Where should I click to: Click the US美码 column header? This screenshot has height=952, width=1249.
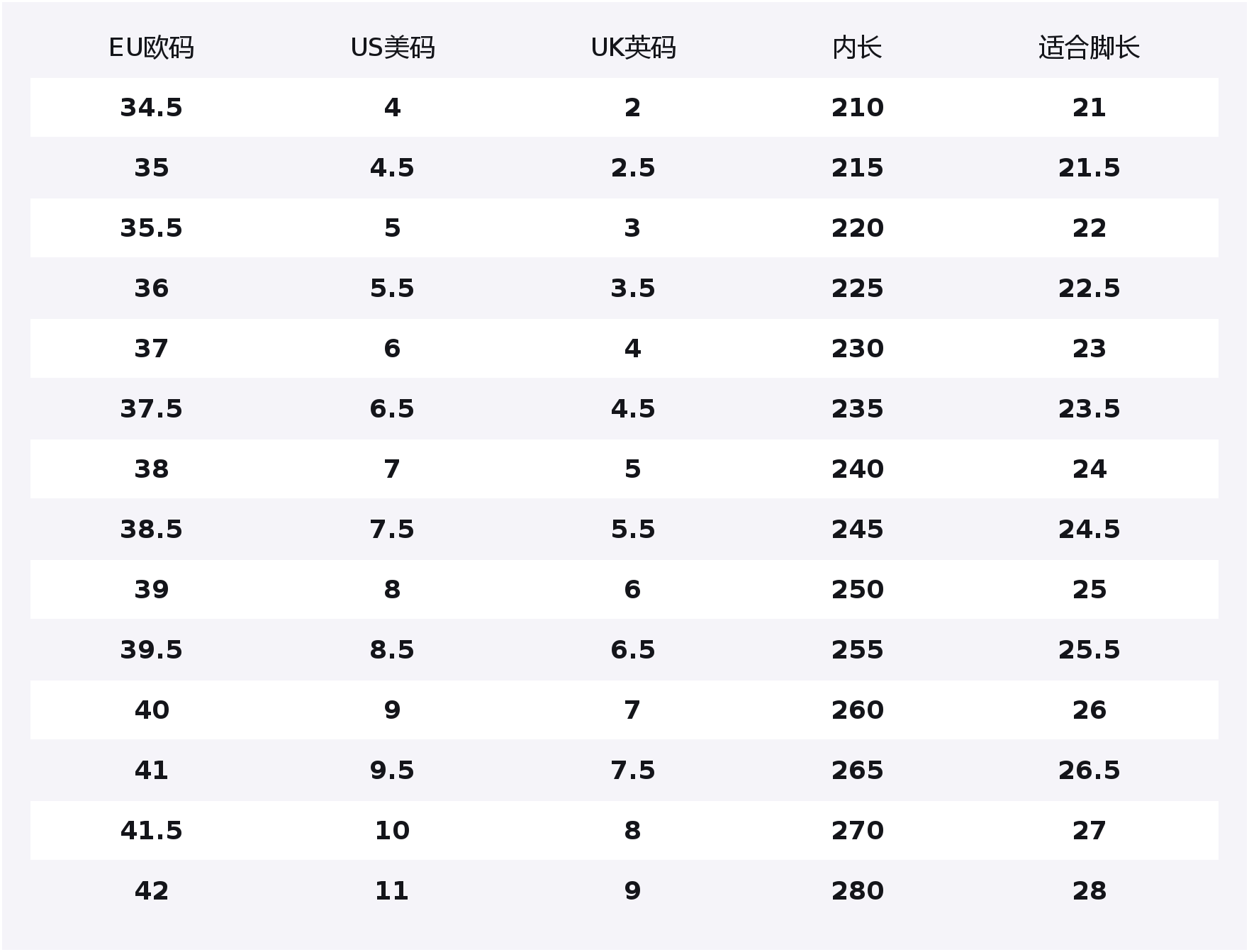(x=392, y=47)
